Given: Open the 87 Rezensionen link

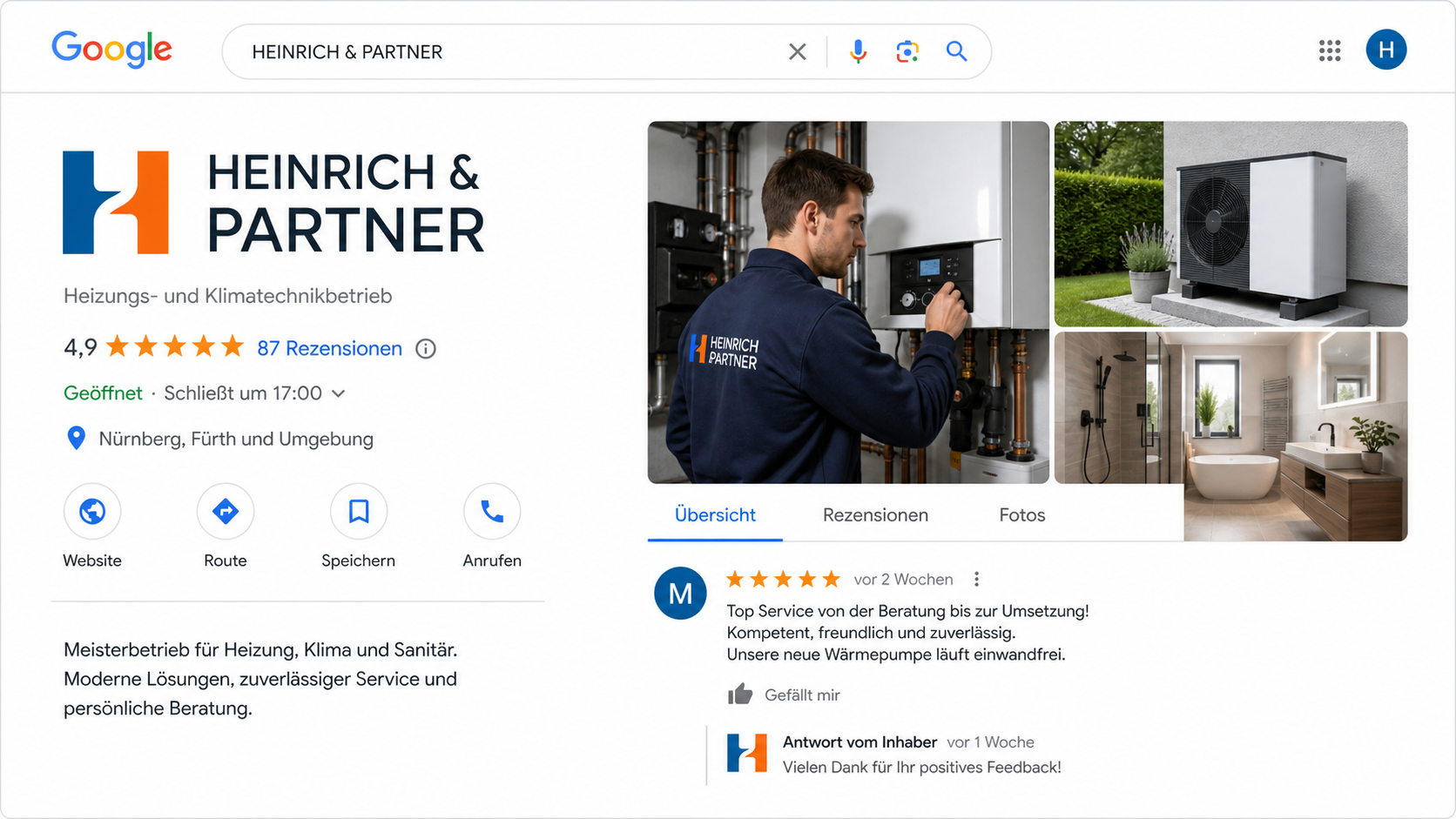Looking at the screenshot, I should [x=329, y=349].
